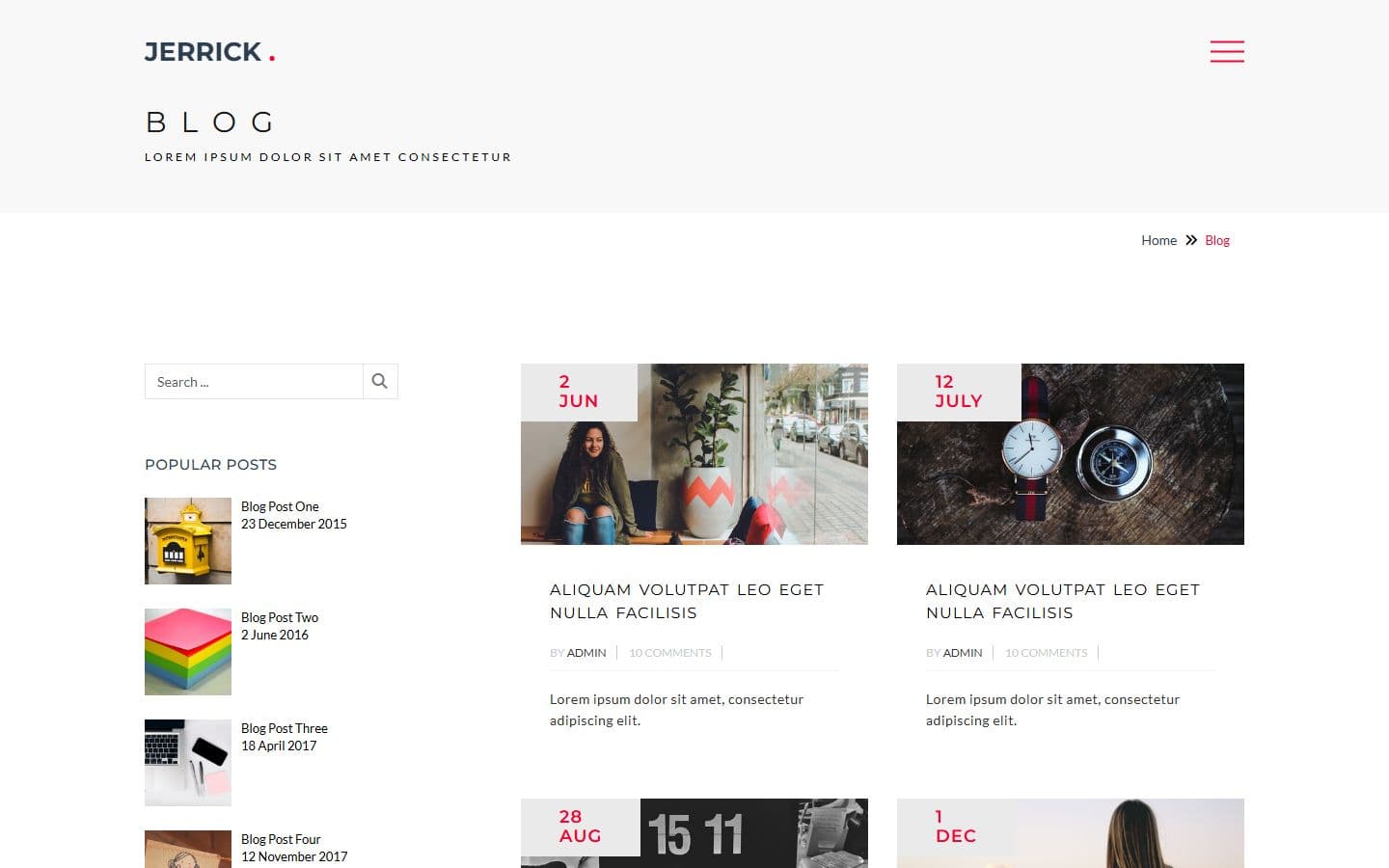Screen dimensions: 1389x868
Task: Click the 2 JUN date badge
Action: tap(579, 392)
